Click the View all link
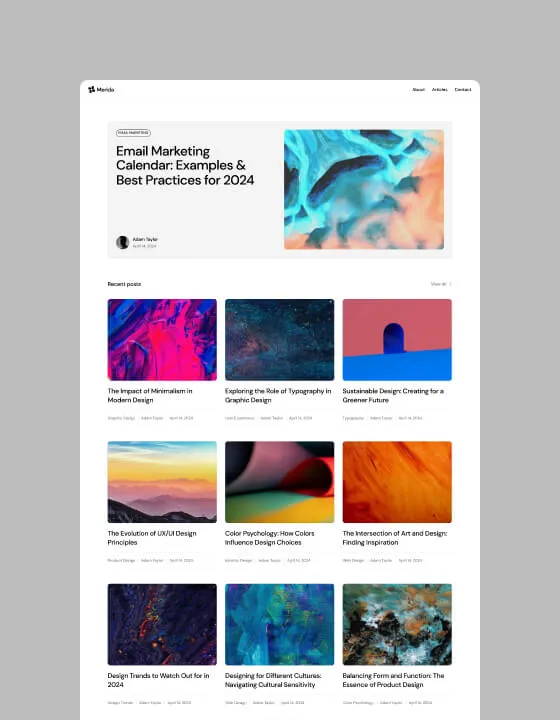Image resolution: width=560 pixels, height=720 pixels. tap(438, 284)
